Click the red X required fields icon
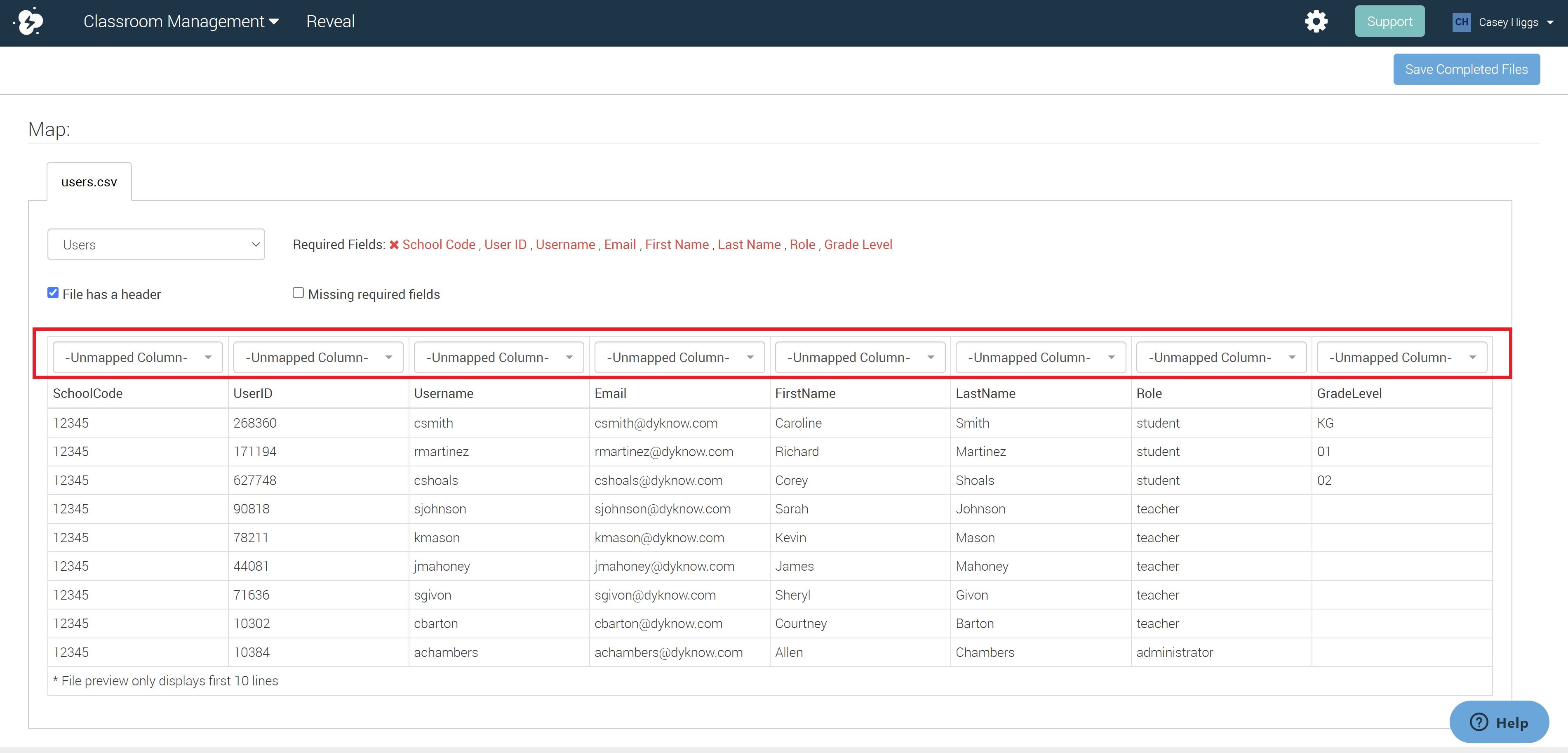Viewport: 1568px width, 753px height. [395, 245]
